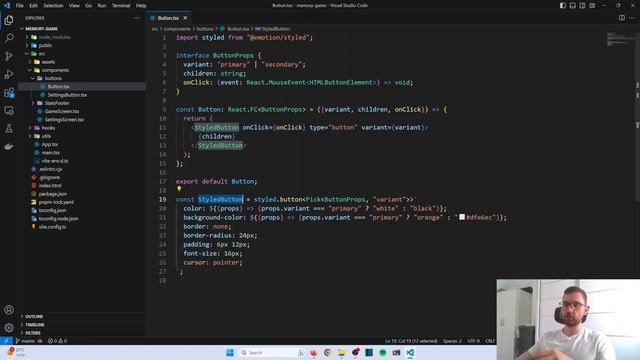Open the Explorer view in activity bar
This screenshot has height=360, width=640.
pos(9,20)
